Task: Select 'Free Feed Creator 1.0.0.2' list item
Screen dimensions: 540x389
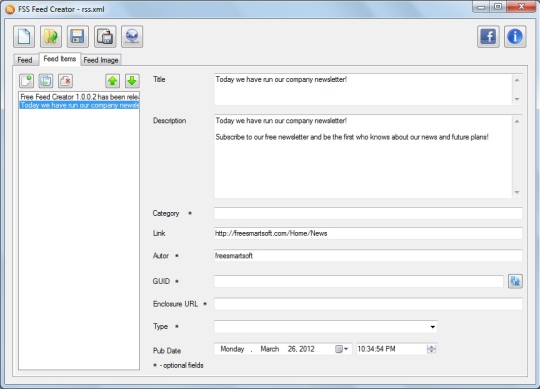Action: [79, 97]
